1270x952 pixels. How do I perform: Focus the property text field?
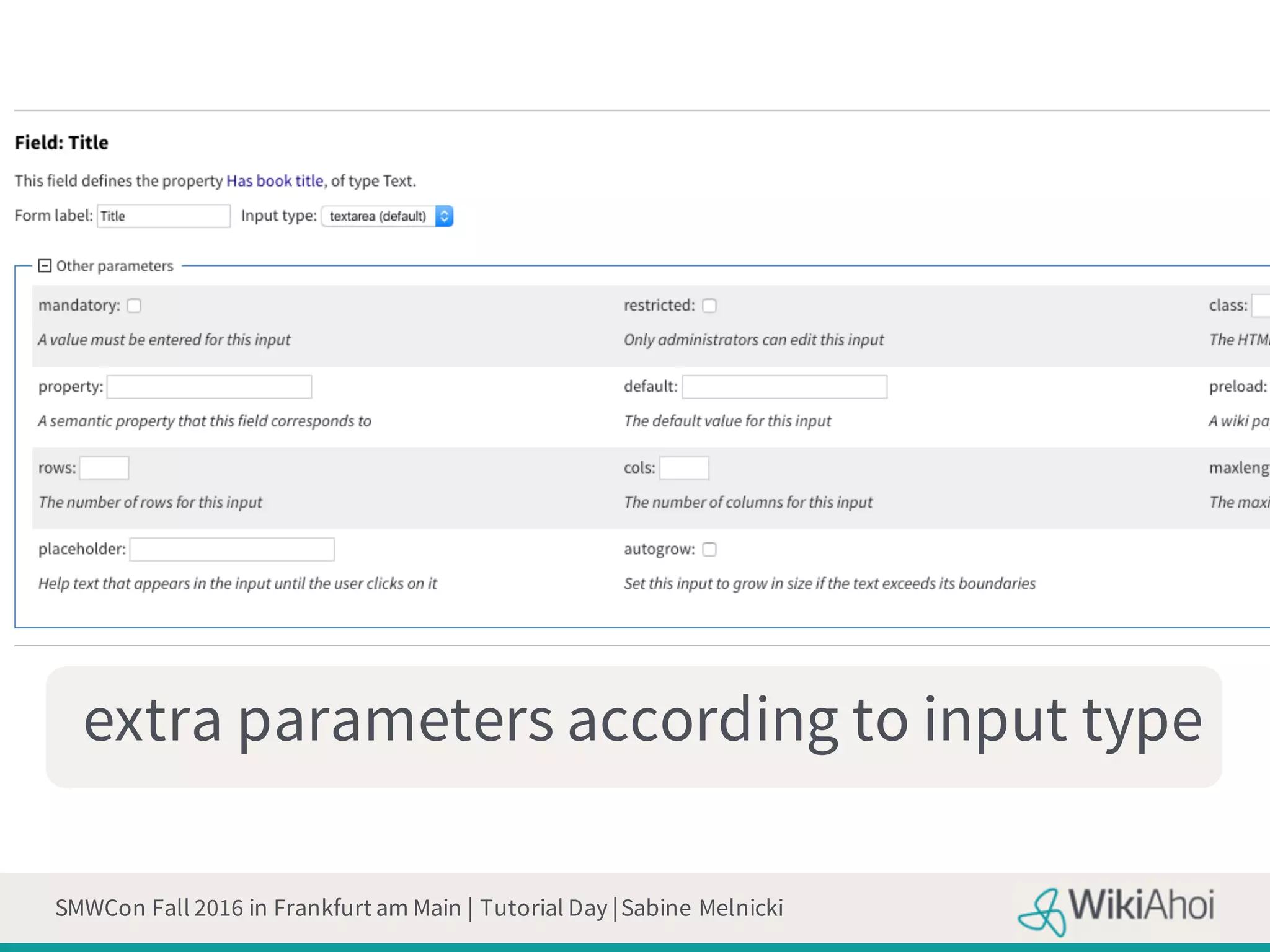tap(210, 387)
